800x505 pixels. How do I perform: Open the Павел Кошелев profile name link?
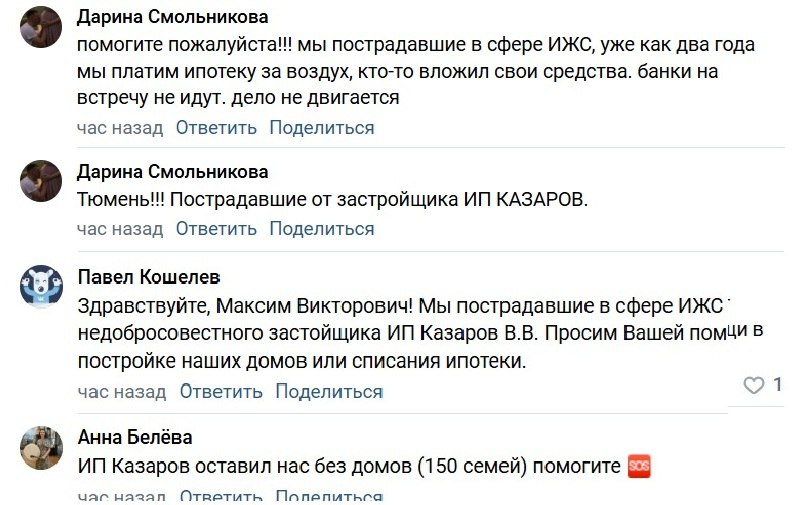point(149,276)
